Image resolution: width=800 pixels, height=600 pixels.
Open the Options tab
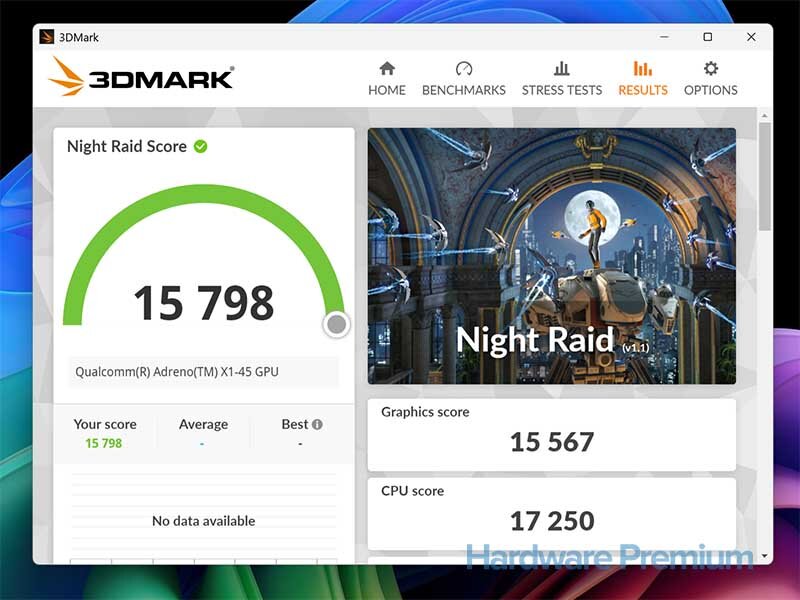tap(711, 79)
